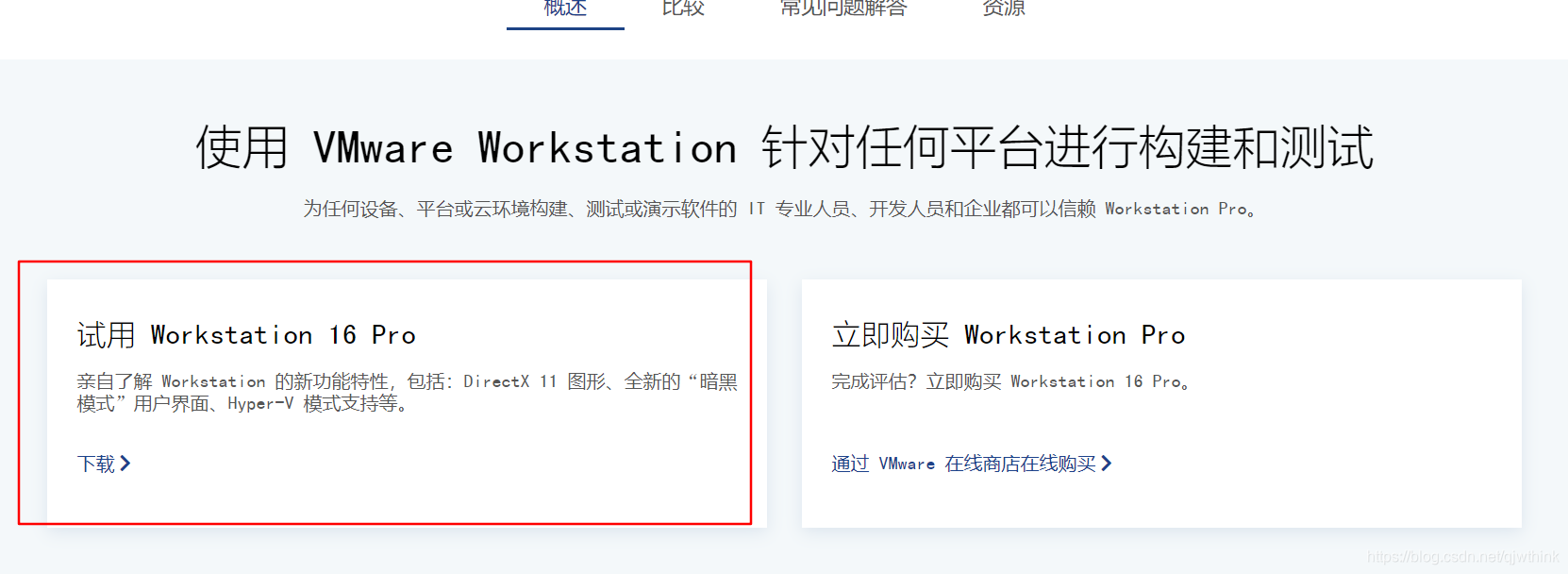The height and width of the screenshot is (574, 1568).
Task: Open the 常见问题解答 tab
Action: (843, 8)
